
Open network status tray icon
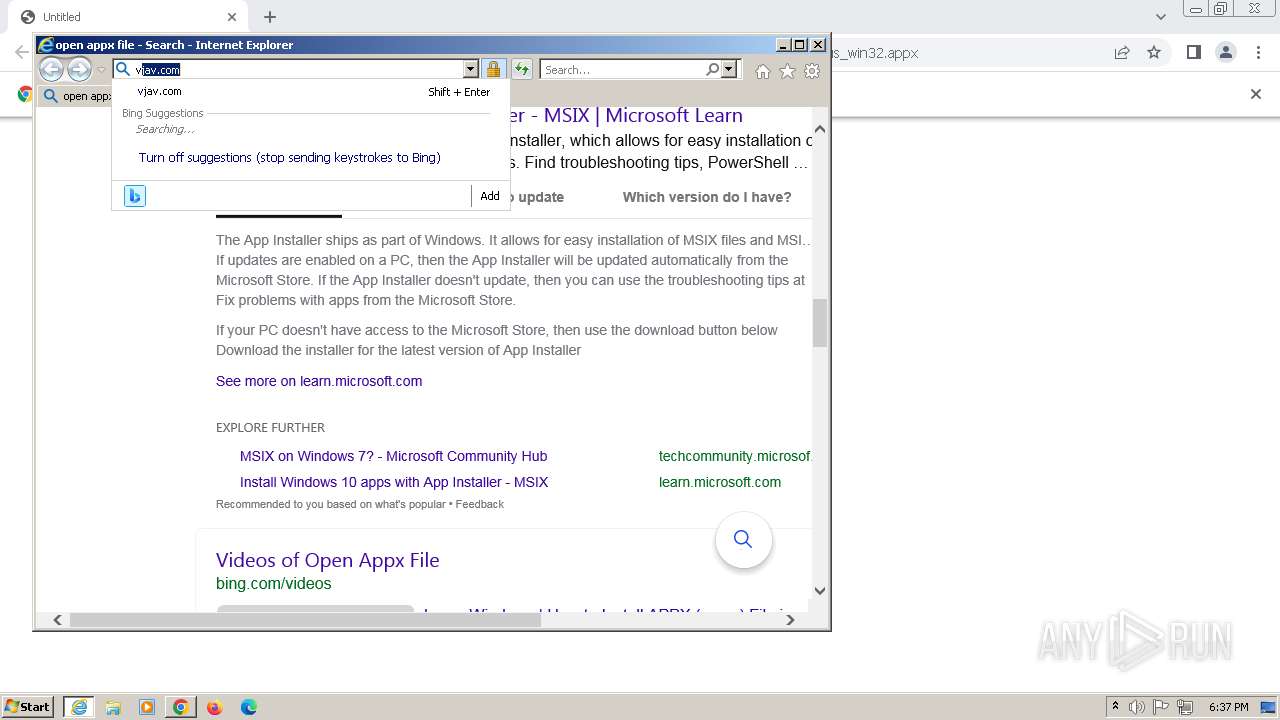click(1185, 707)
